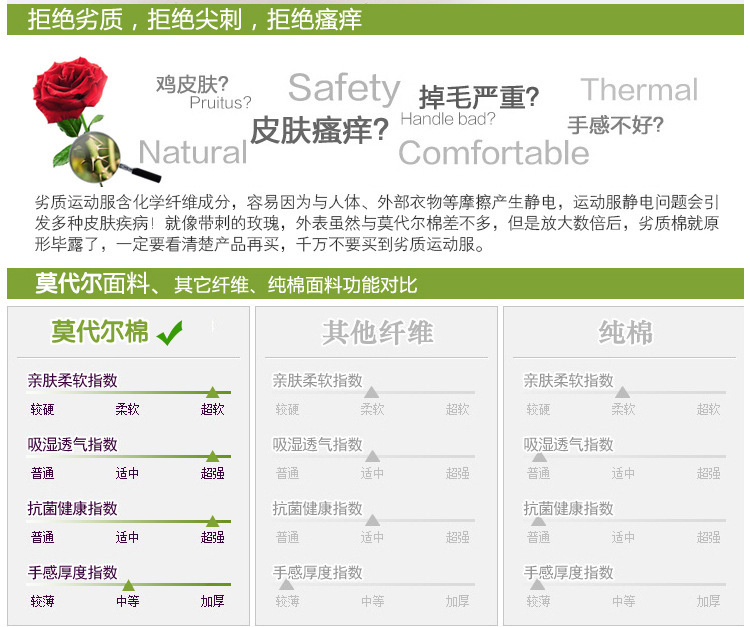Click the green checkmark beside 莫代尔棉
750x627 pixels.
click(170, 332)
